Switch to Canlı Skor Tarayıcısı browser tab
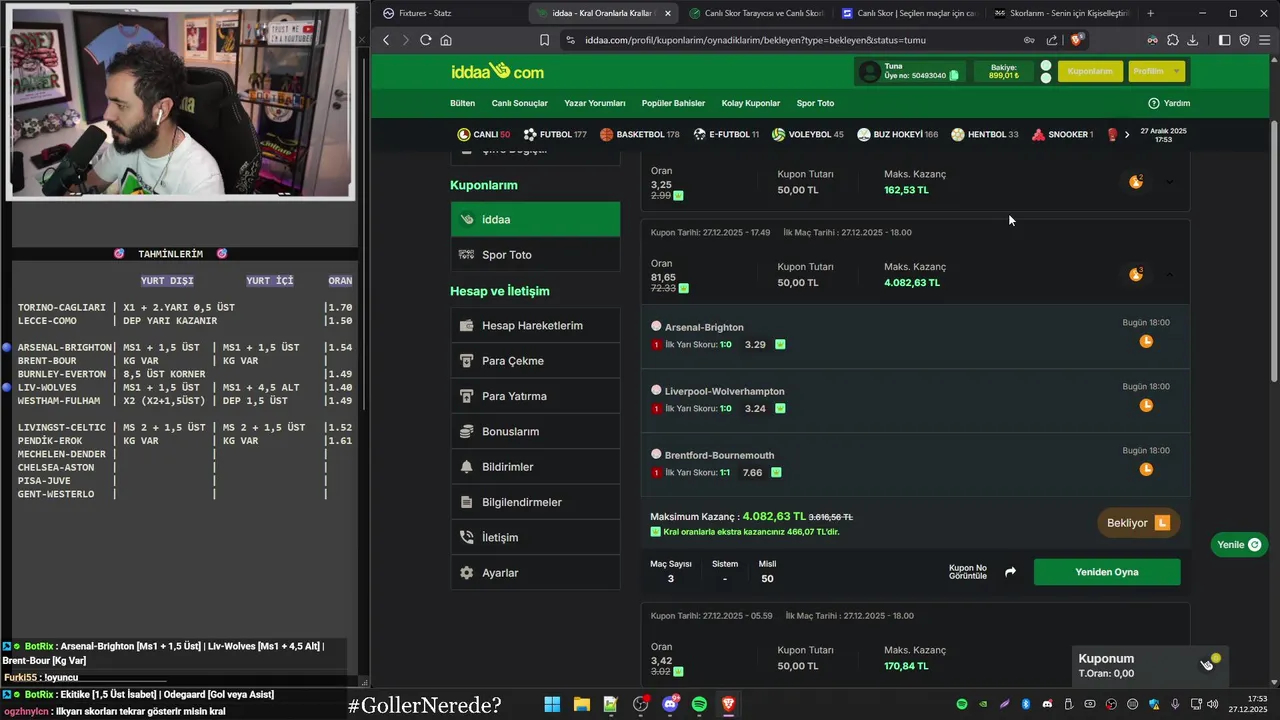This screenshot has width=1280, height=720. click(757, 13)
